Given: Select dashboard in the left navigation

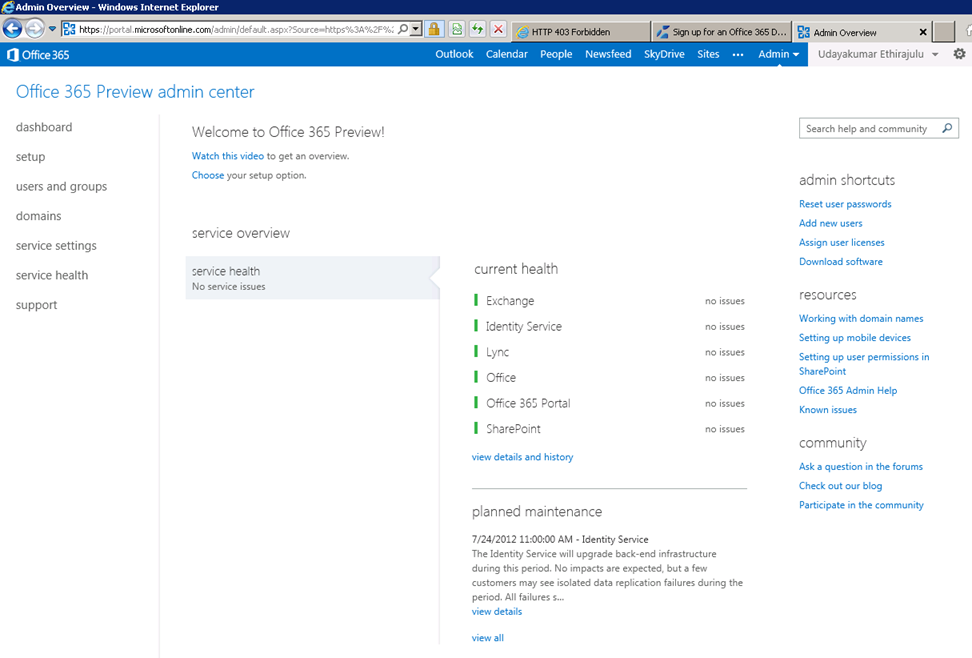Looking at the screenshot, I should pos(44,127).
